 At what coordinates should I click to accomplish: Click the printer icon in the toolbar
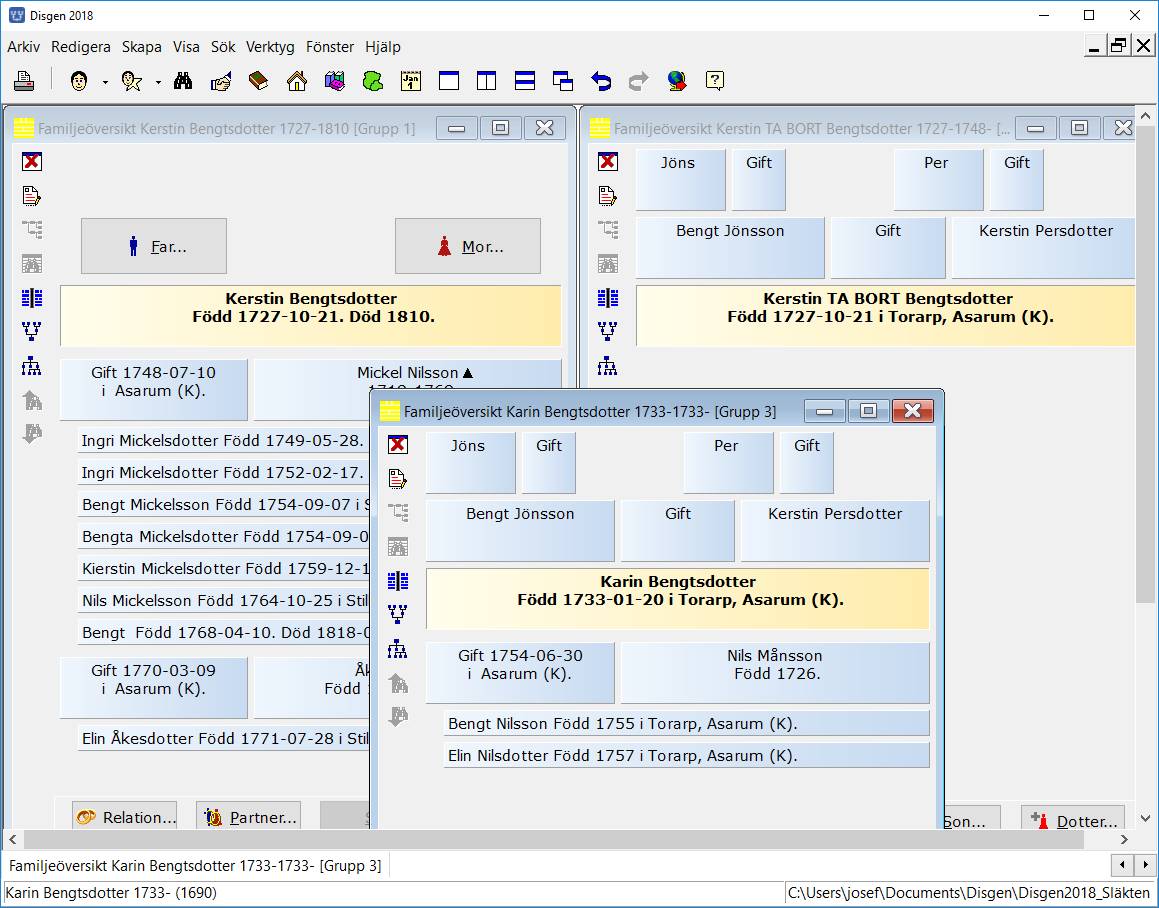coord(24,81)
